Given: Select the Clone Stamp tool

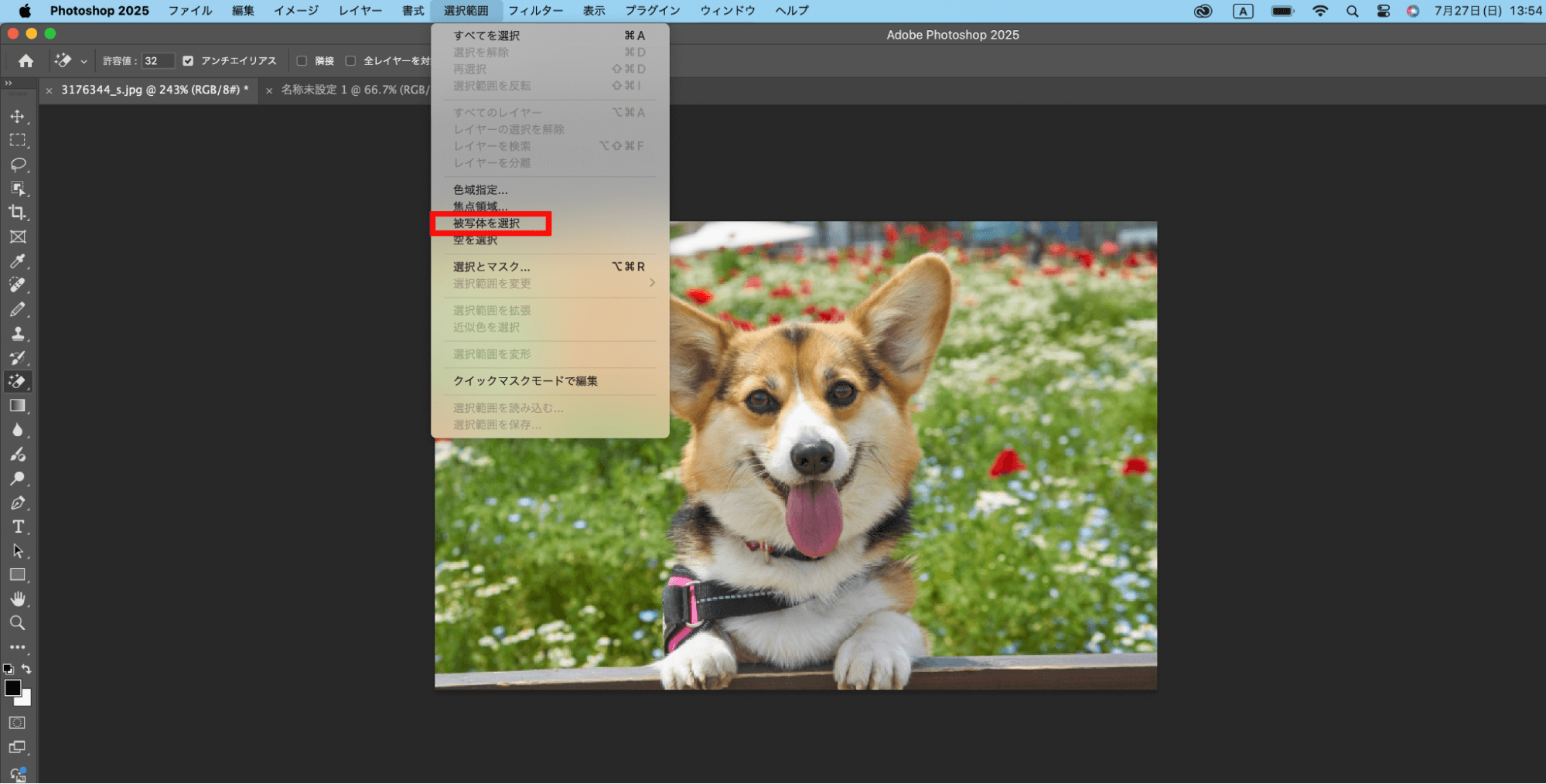Looking at the screenshot, I should pyautogui.click(x=17, y=333).
